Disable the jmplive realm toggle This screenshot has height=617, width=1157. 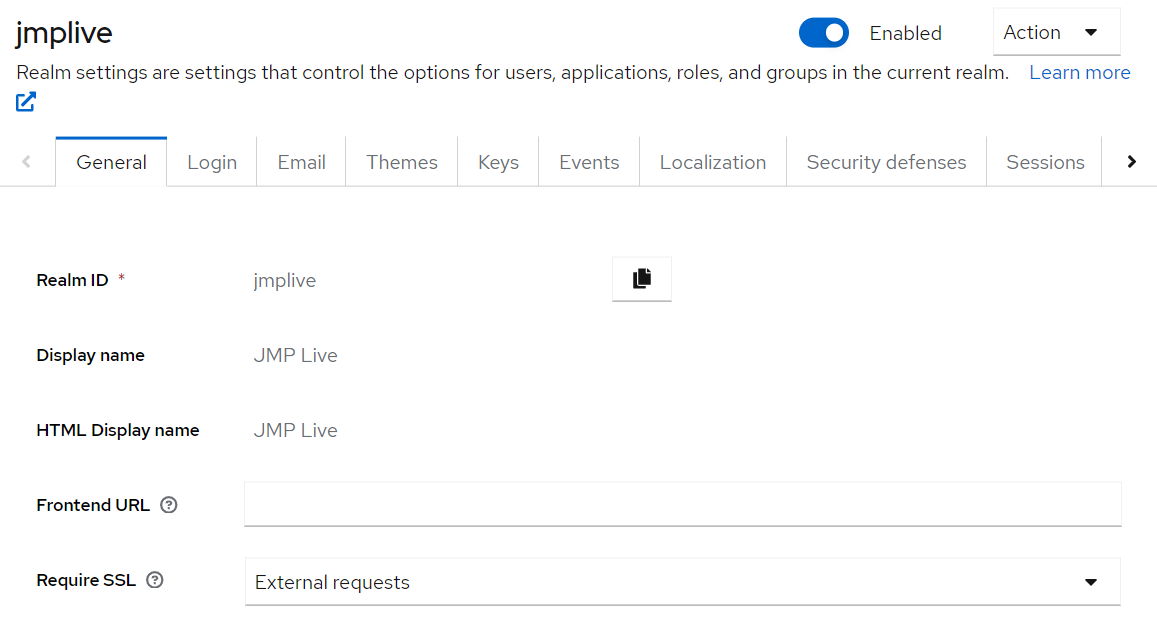point(823,33)
